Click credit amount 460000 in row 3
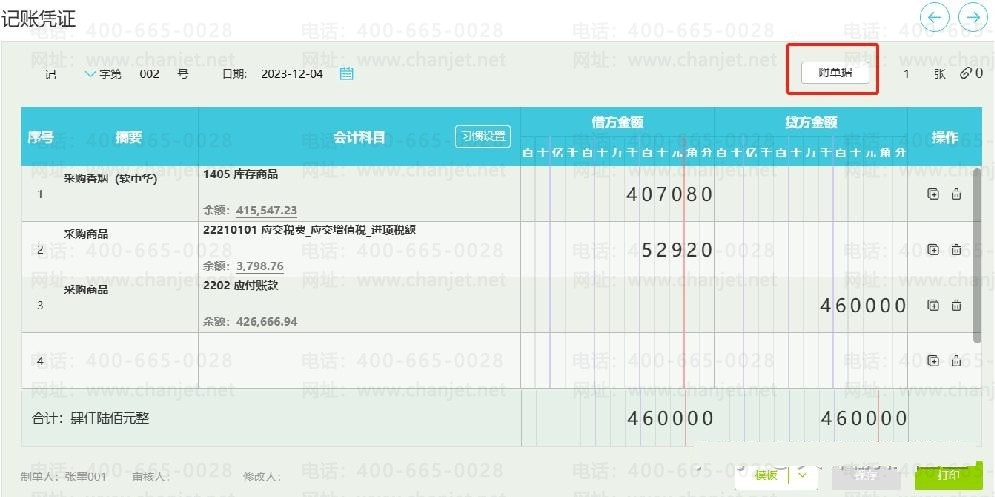The image size is (995, 497). (863, 305)
